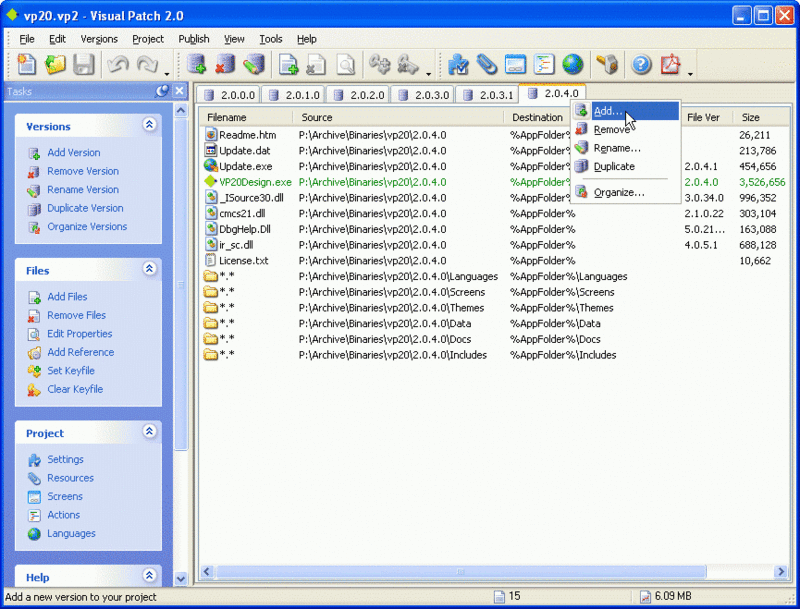Select the License.txt file row

point(495,261)
